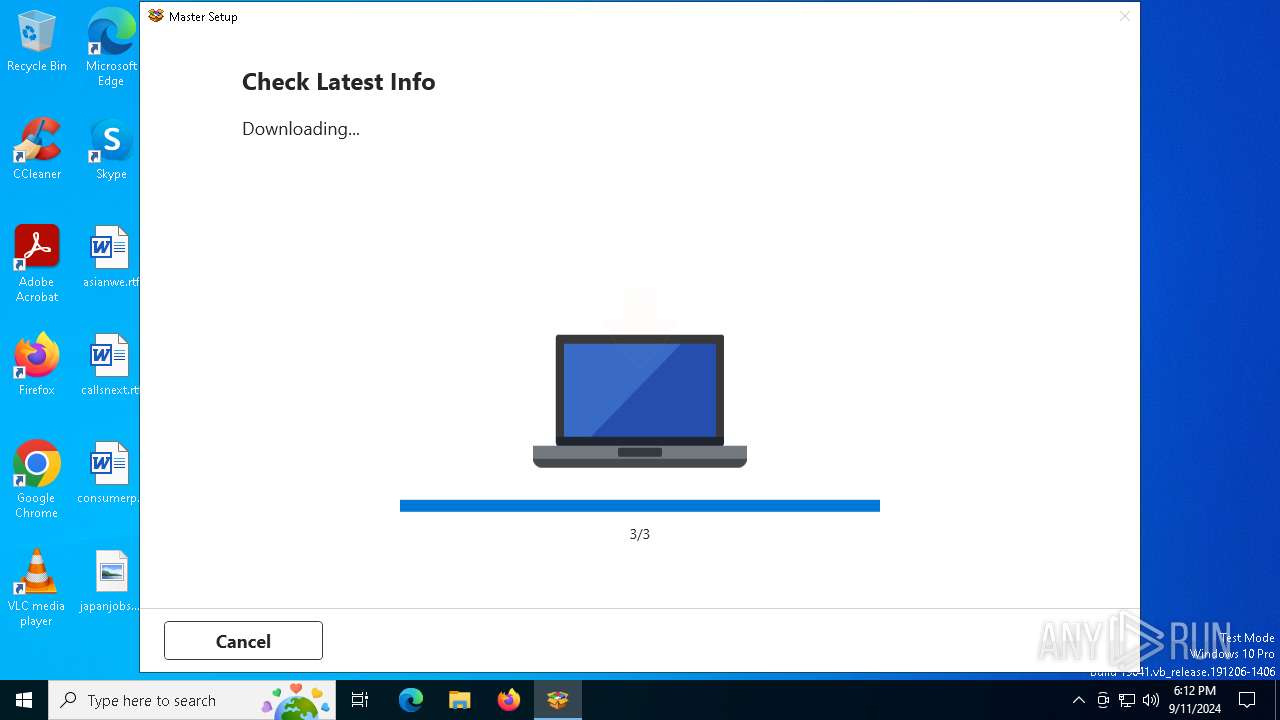Open Firefox from the taskbar
The image size is (1280, 720).
coord(508,700)
